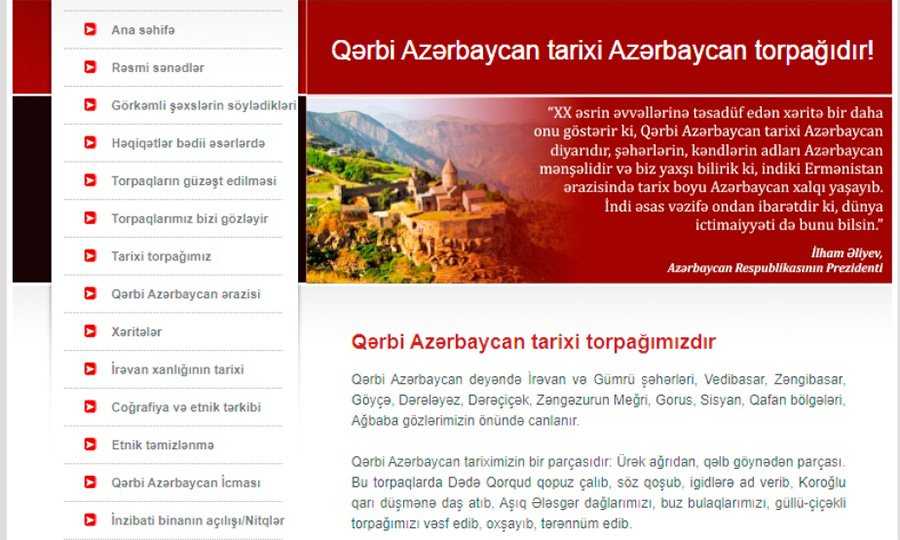Click the quote starting "XX əsrin əvvəllərinə"
Image resolution: width=900 pixels, height=540 pixels.
click(x=708, y=169)
